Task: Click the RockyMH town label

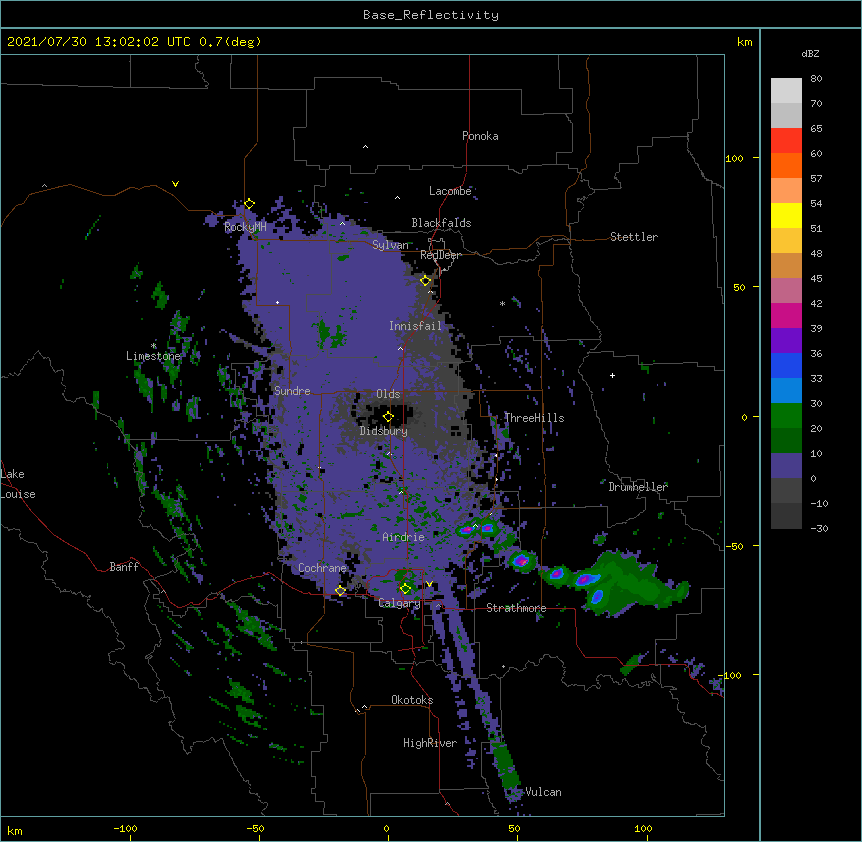Action: point(245,227)
